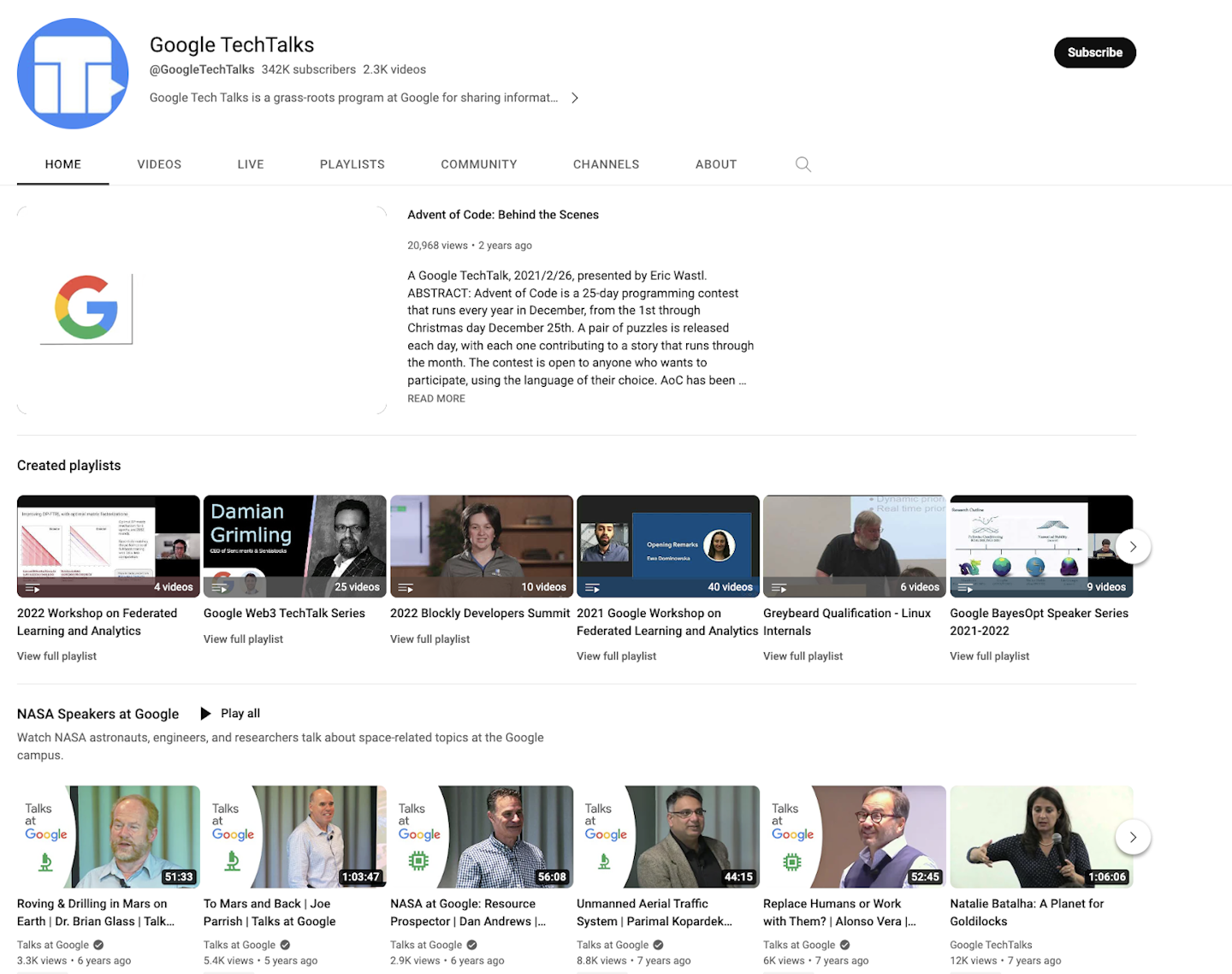
Task: Open title Natalie Batalha: A Planet for Goldilocks
Action: point(1027,912)
